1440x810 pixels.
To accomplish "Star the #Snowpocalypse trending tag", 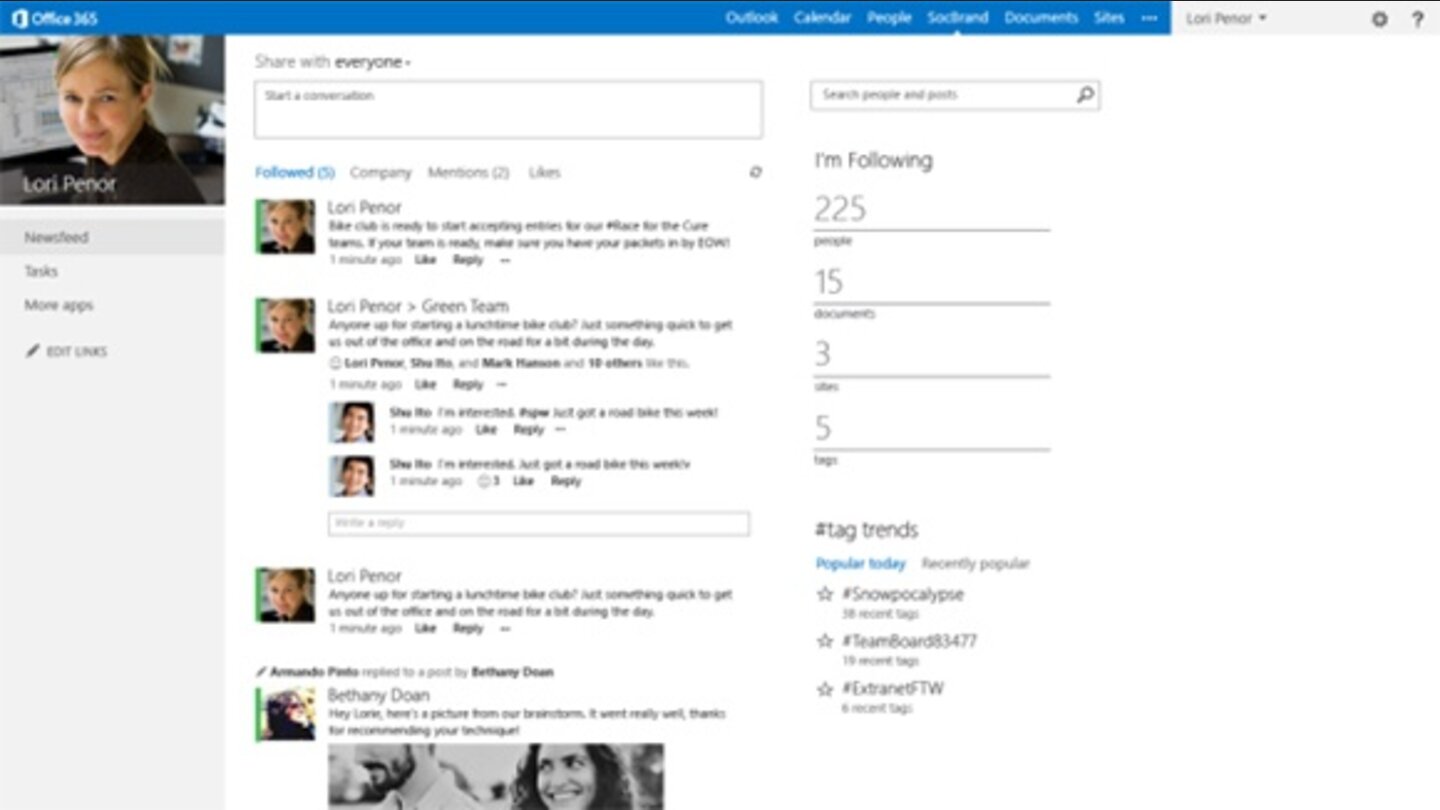I will pos(825,593).
